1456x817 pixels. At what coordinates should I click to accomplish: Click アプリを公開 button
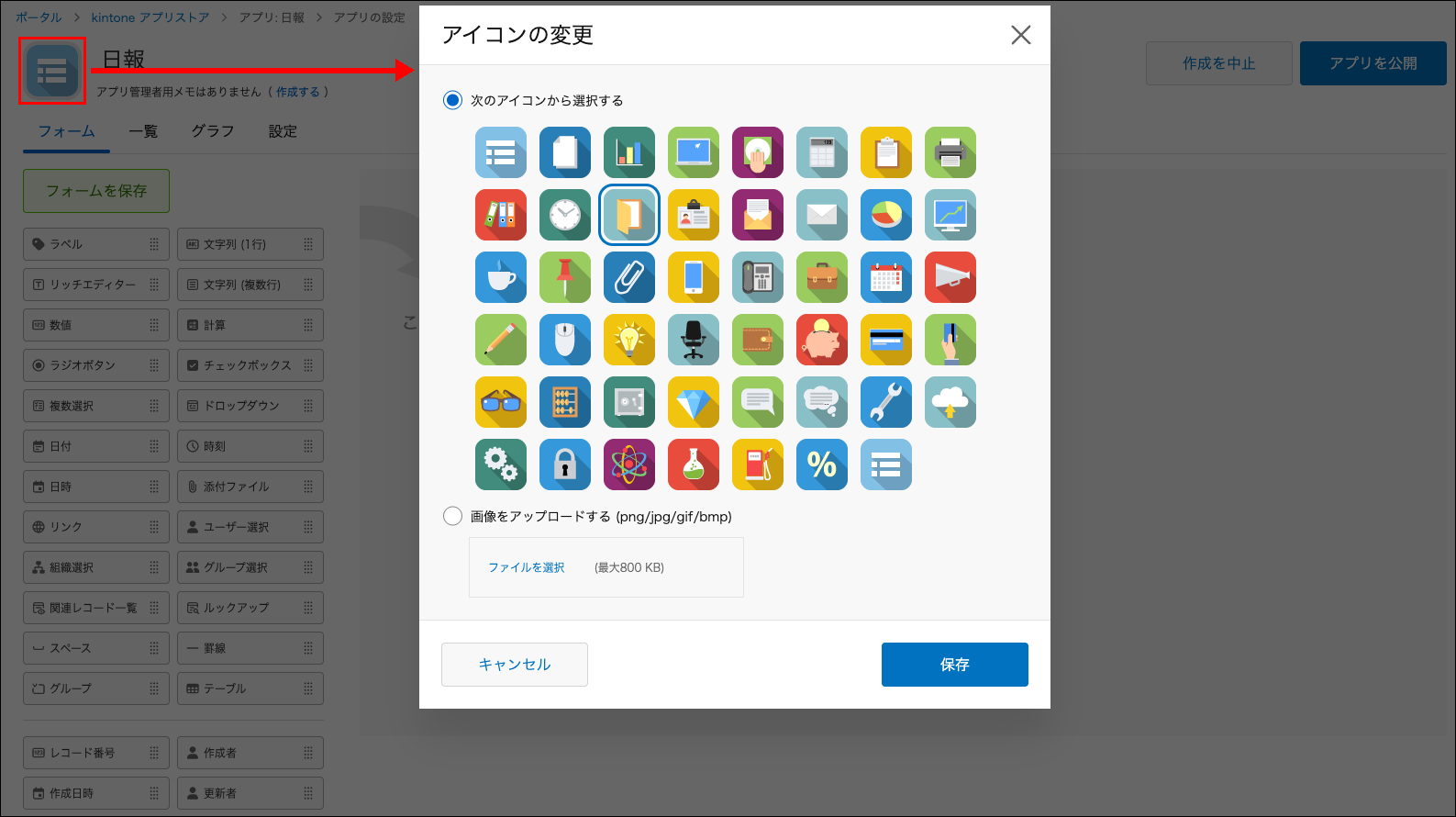1373,63
